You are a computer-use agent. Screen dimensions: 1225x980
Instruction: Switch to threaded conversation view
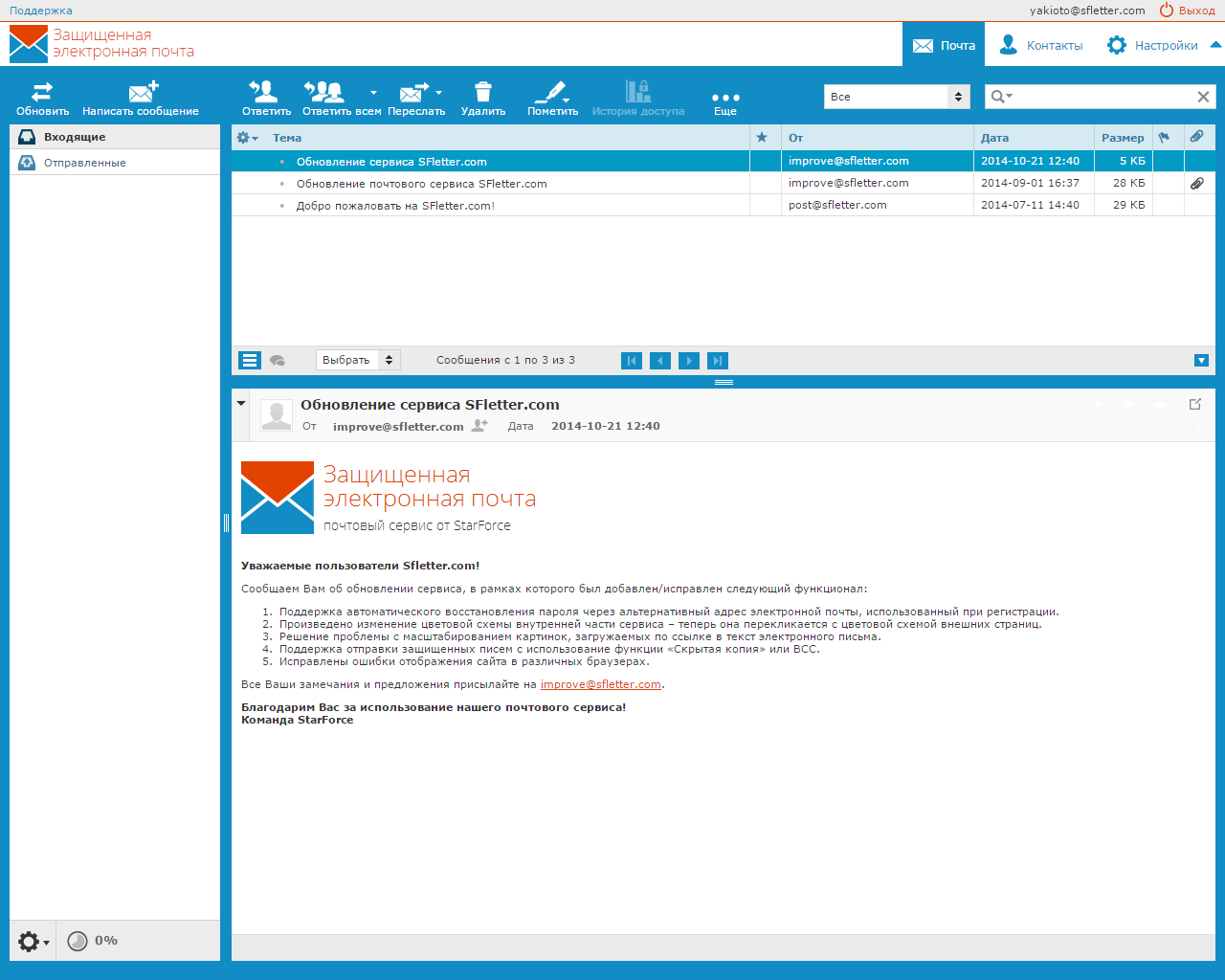tap(278, 360)
